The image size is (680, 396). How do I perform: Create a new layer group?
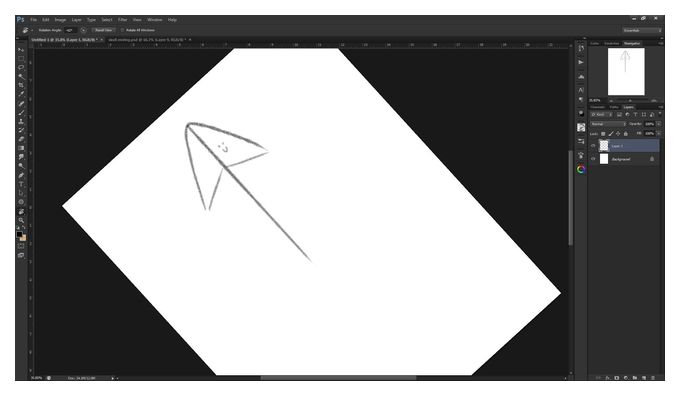point(634,378)
